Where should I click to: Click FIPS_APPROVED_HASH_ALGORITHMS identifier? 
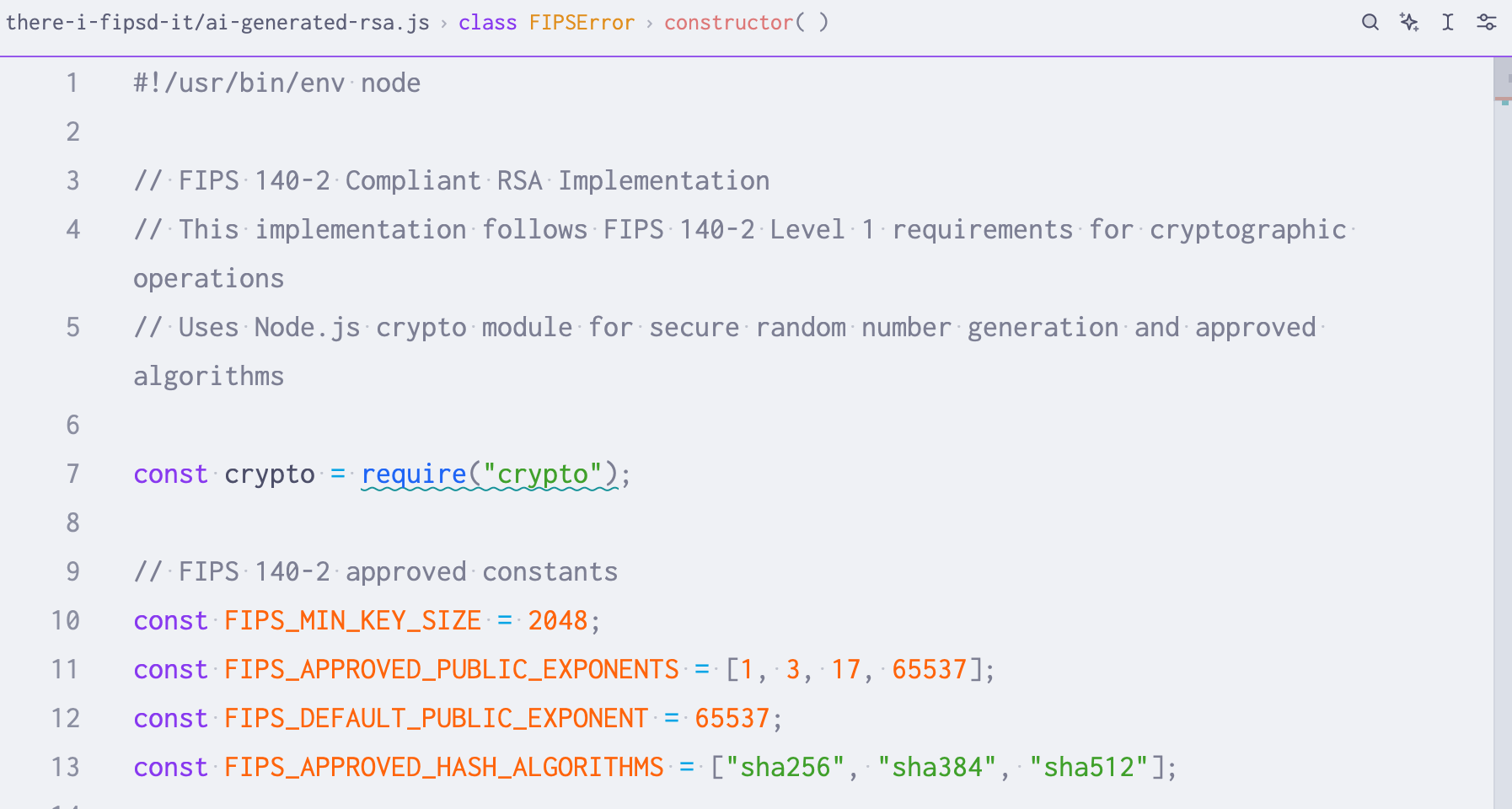[443, 767]
